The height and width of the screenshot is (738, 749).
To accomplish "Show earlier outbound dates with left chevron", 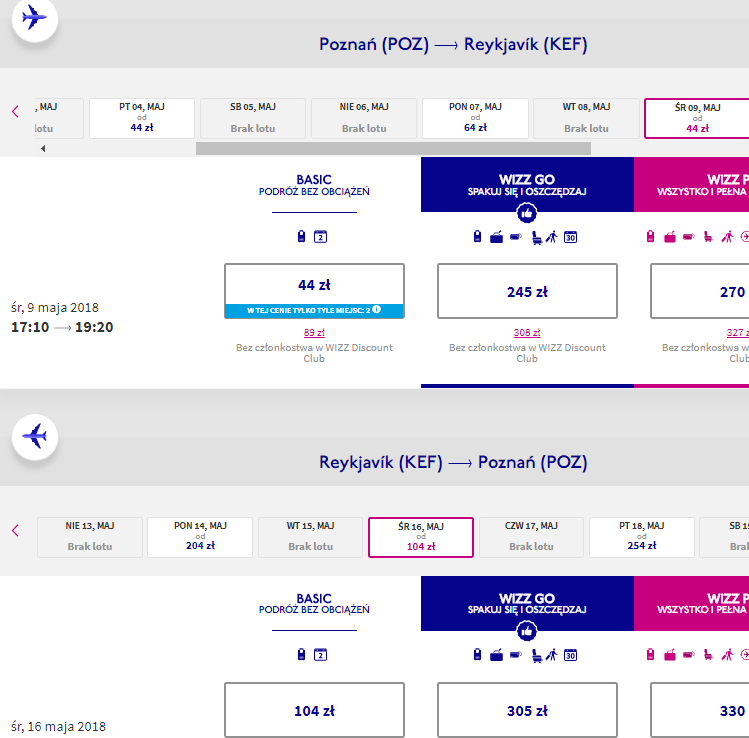I will point(15,112).
